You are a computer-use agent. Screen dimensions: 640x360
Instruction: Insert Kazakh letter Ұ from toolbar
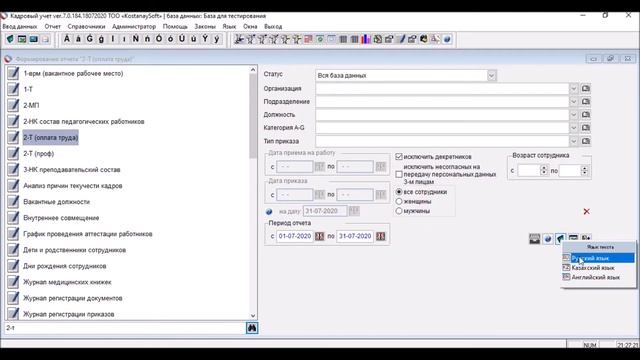click(182, 39)
